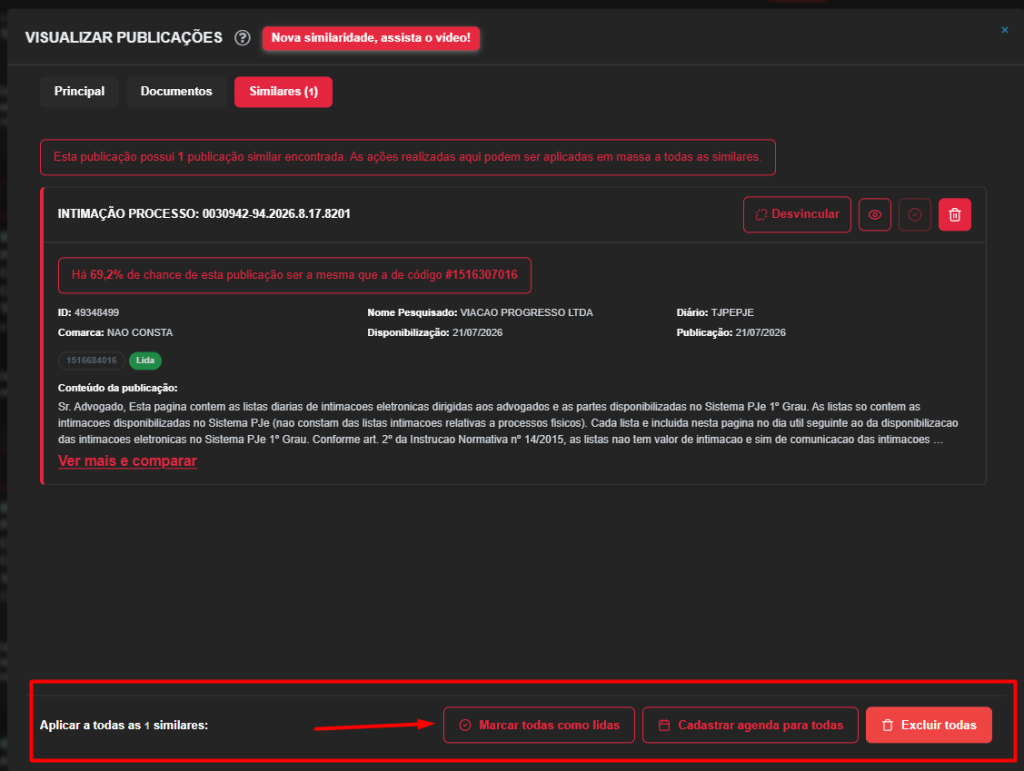This screenshot has width=1024, height=771.
Task: Click the Desvincular button
Action: [x=797, y=214]
